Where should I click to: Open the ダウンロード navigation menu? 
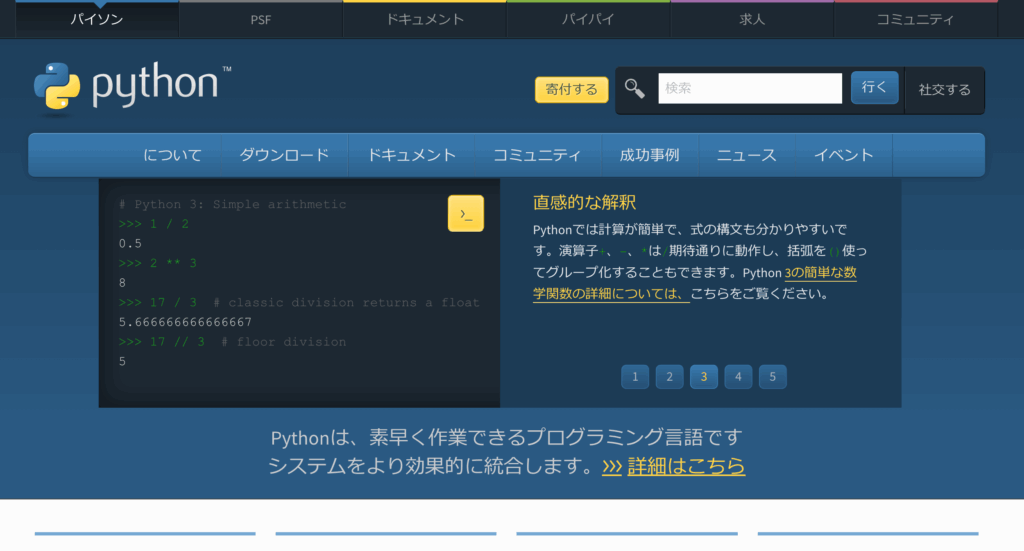click(284, 155)
